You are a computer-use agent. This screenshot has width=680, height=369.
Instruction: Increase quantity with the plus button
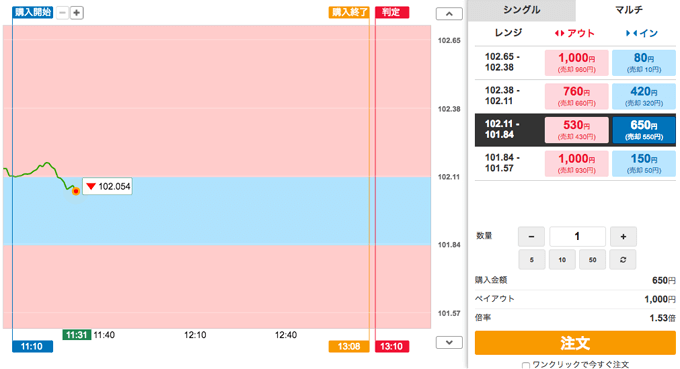tap(623, 236)
